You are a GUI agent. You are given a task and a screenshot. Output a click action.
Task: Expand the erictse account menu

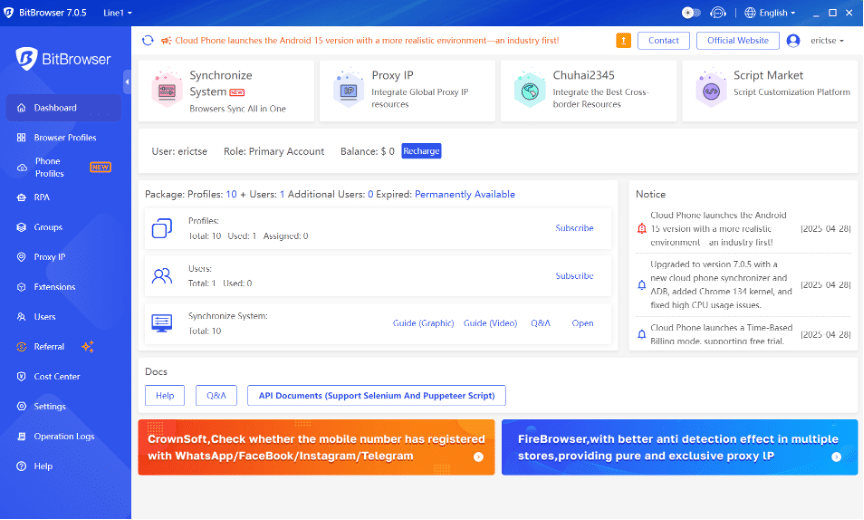click(x=827, y=40)
